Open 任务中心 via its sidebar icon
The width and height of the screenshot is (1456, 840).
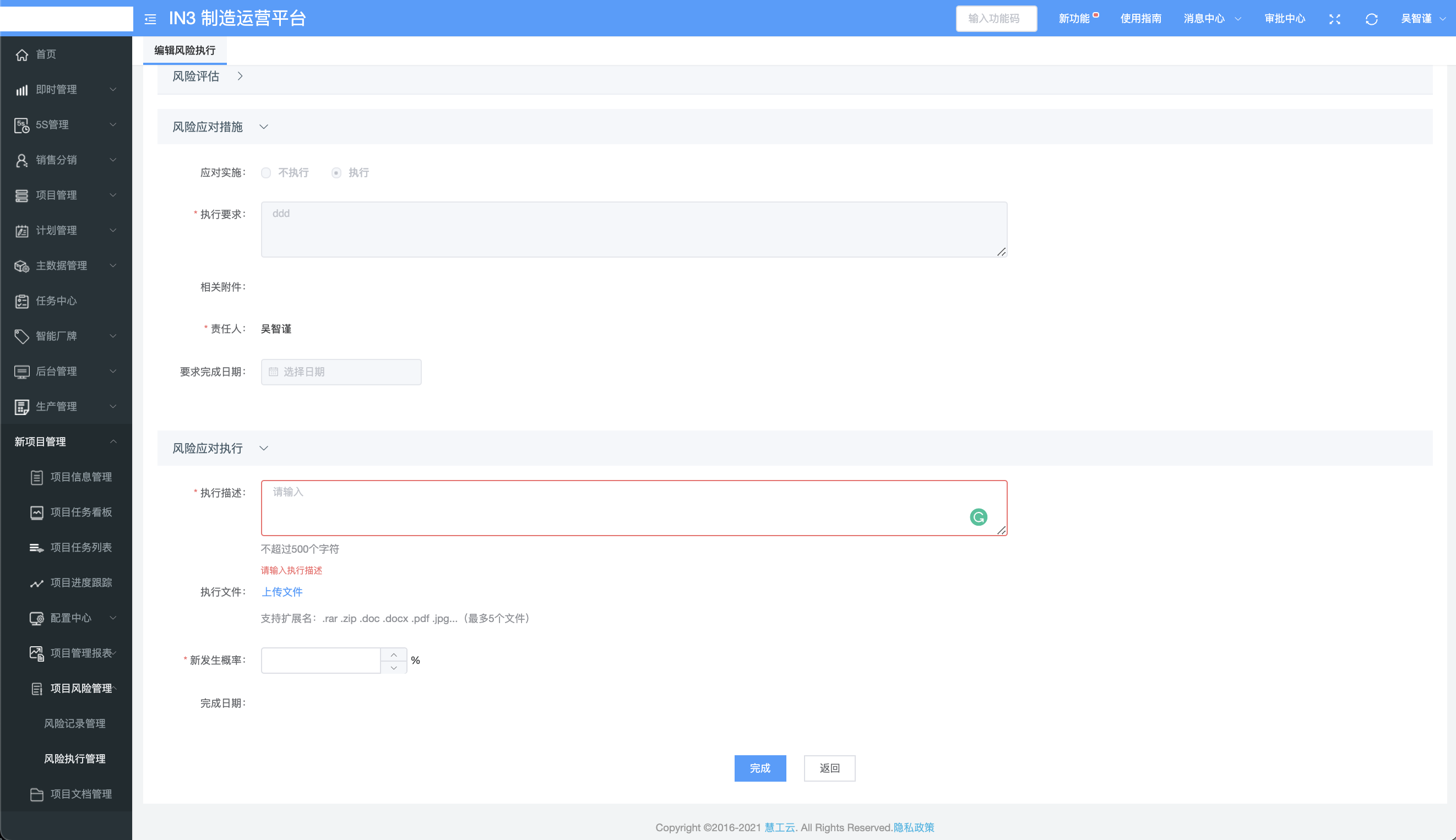[22, 301]
